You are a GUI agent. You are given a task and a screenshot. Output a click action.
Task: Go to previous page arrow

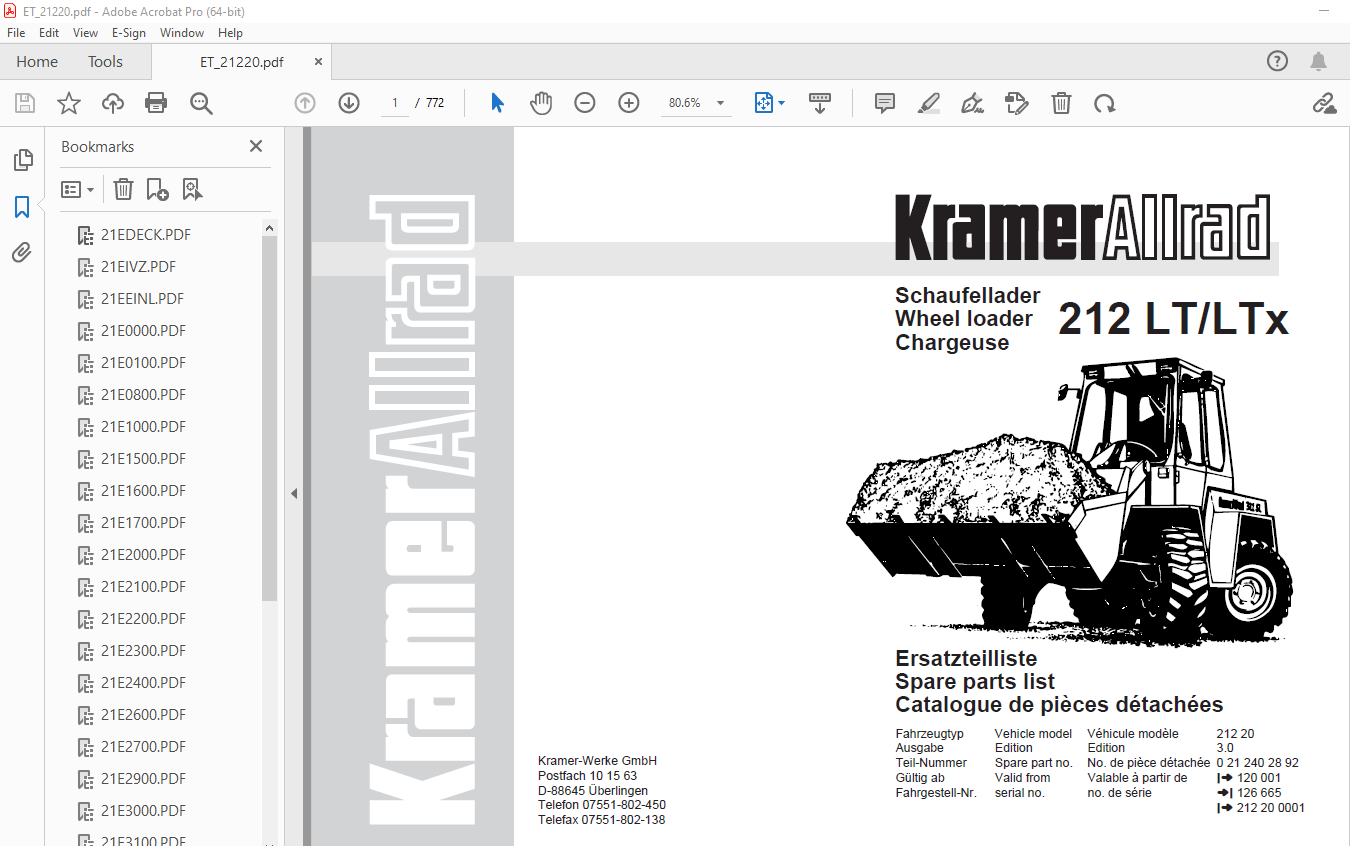point(305,103)
